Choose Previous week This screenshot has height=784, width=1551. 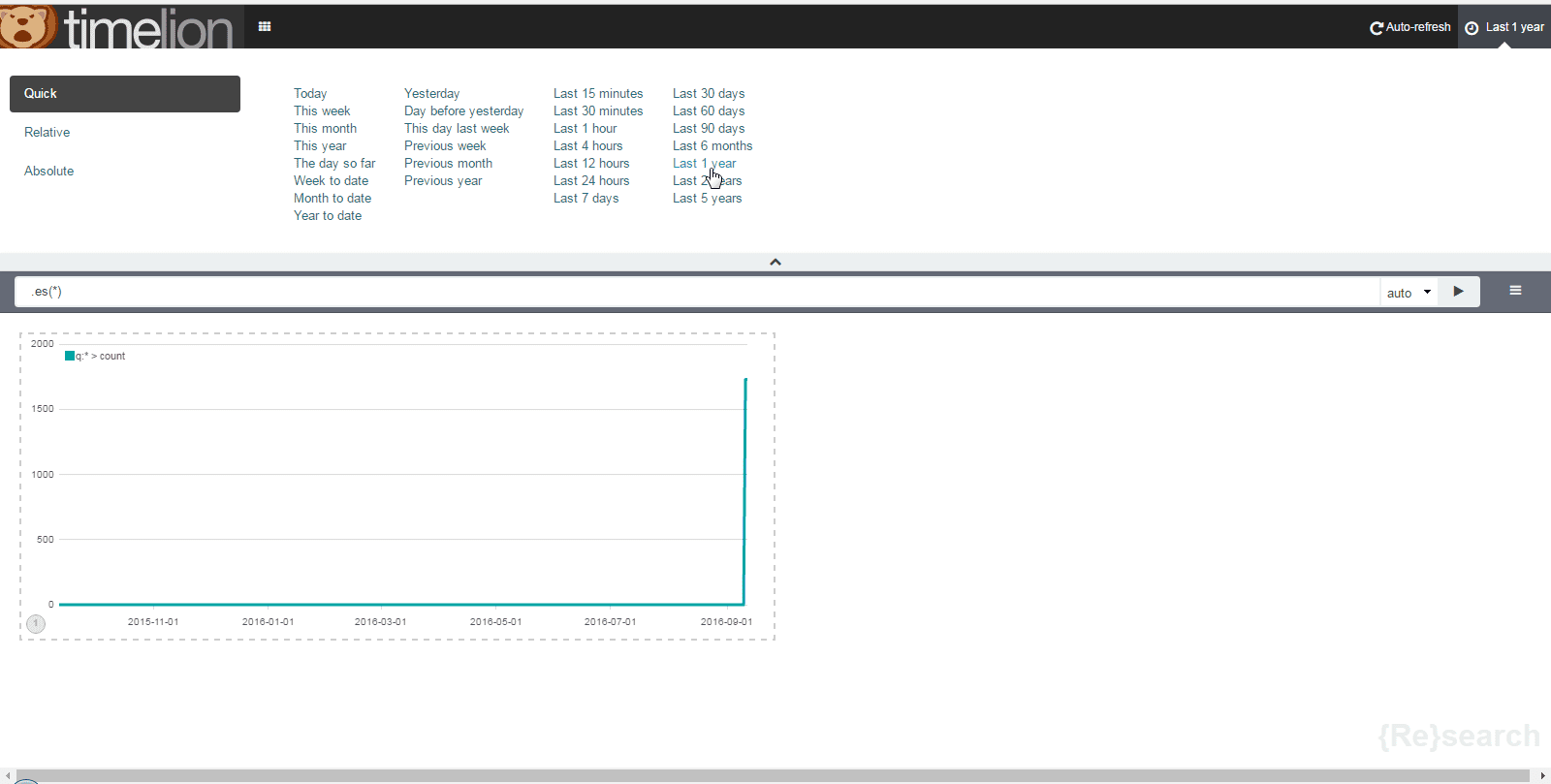[x=445, y=146]
